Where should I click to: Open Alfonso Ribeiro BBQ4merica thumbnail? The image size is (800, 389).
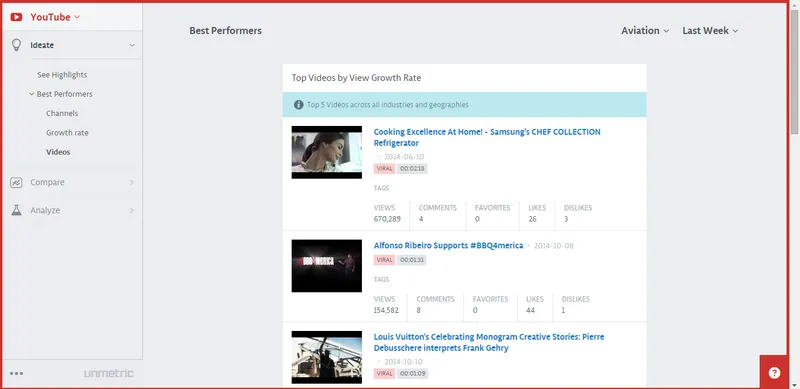pos(327,265)
